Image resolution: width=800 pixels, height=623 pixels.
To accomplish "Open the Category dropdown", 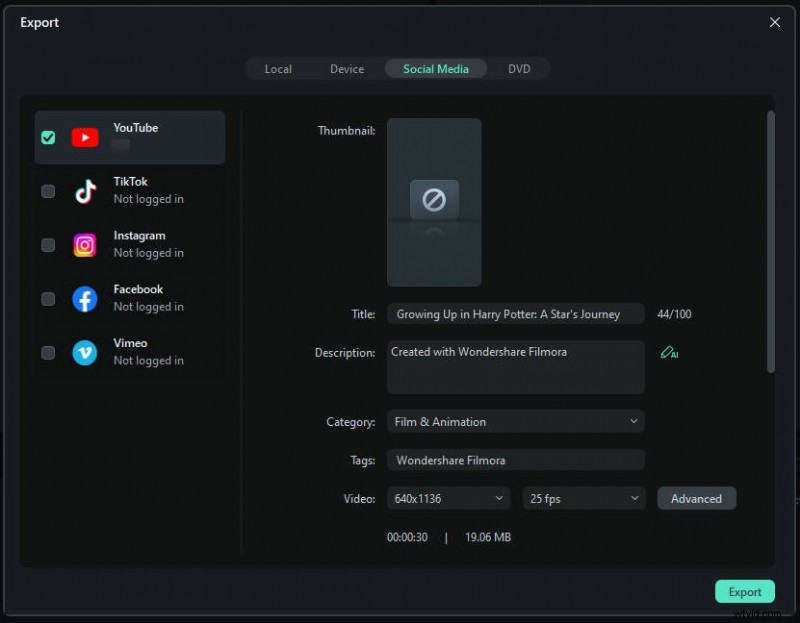I will click(515, 421).
